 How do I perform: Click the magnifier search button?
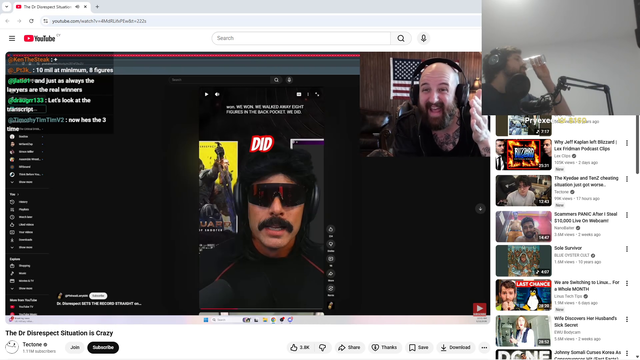pos(401,38)
